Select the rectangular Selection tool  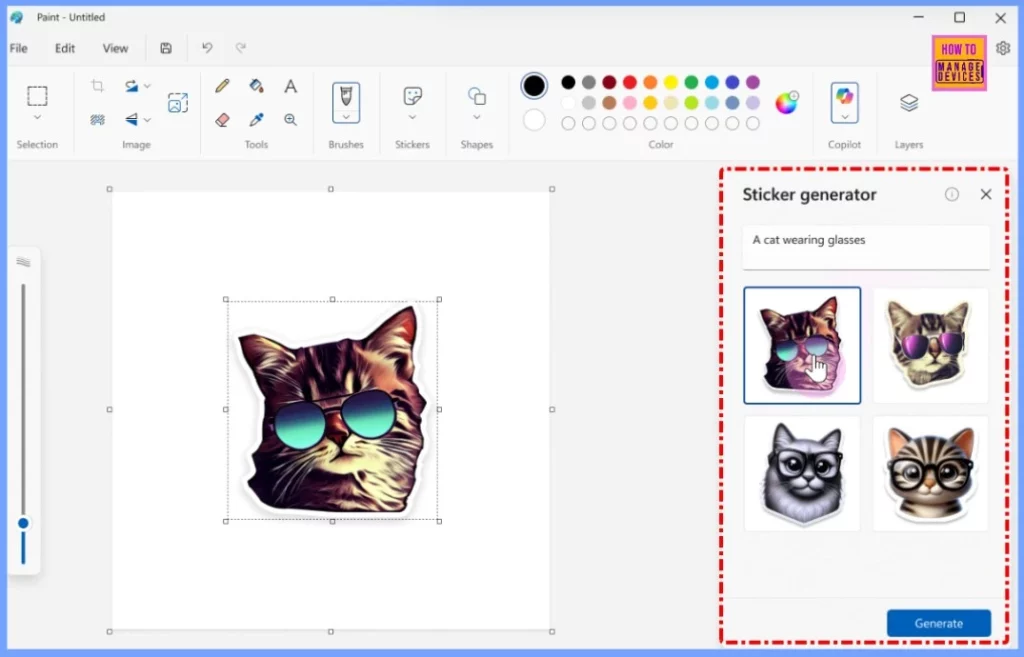pos(37,96)
